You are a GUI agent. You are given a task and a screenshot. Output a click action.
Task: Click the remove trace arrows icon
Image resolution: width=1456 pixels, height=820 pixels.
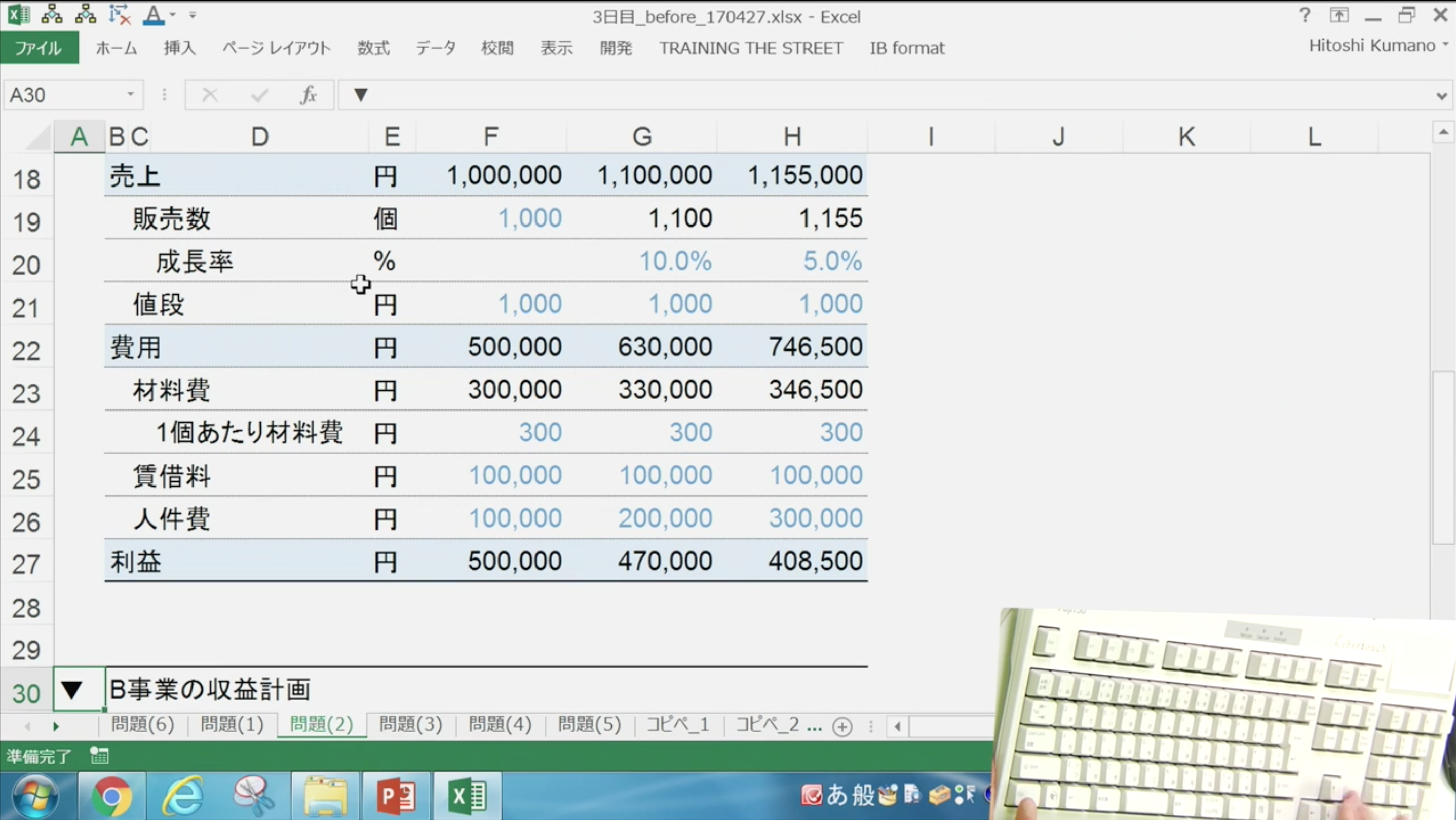point(120,15)
